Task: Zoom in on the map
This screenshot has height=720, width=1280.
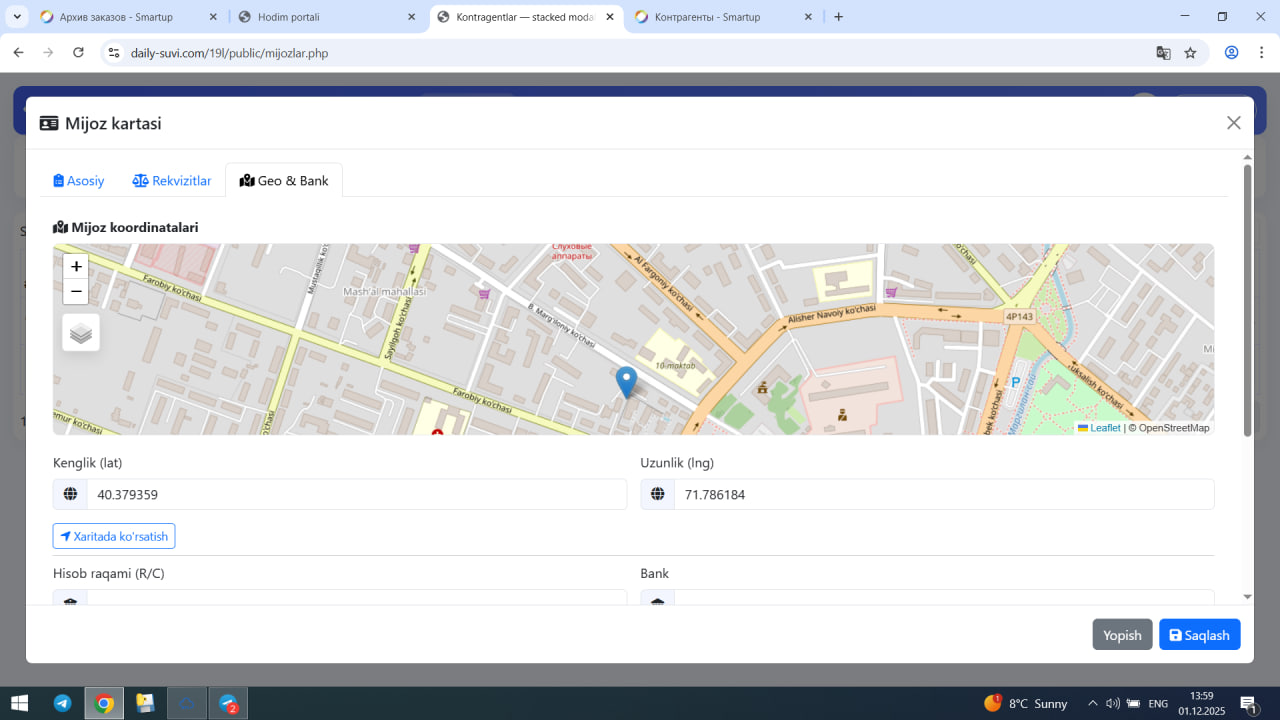Action: click(x=76, y=267)
